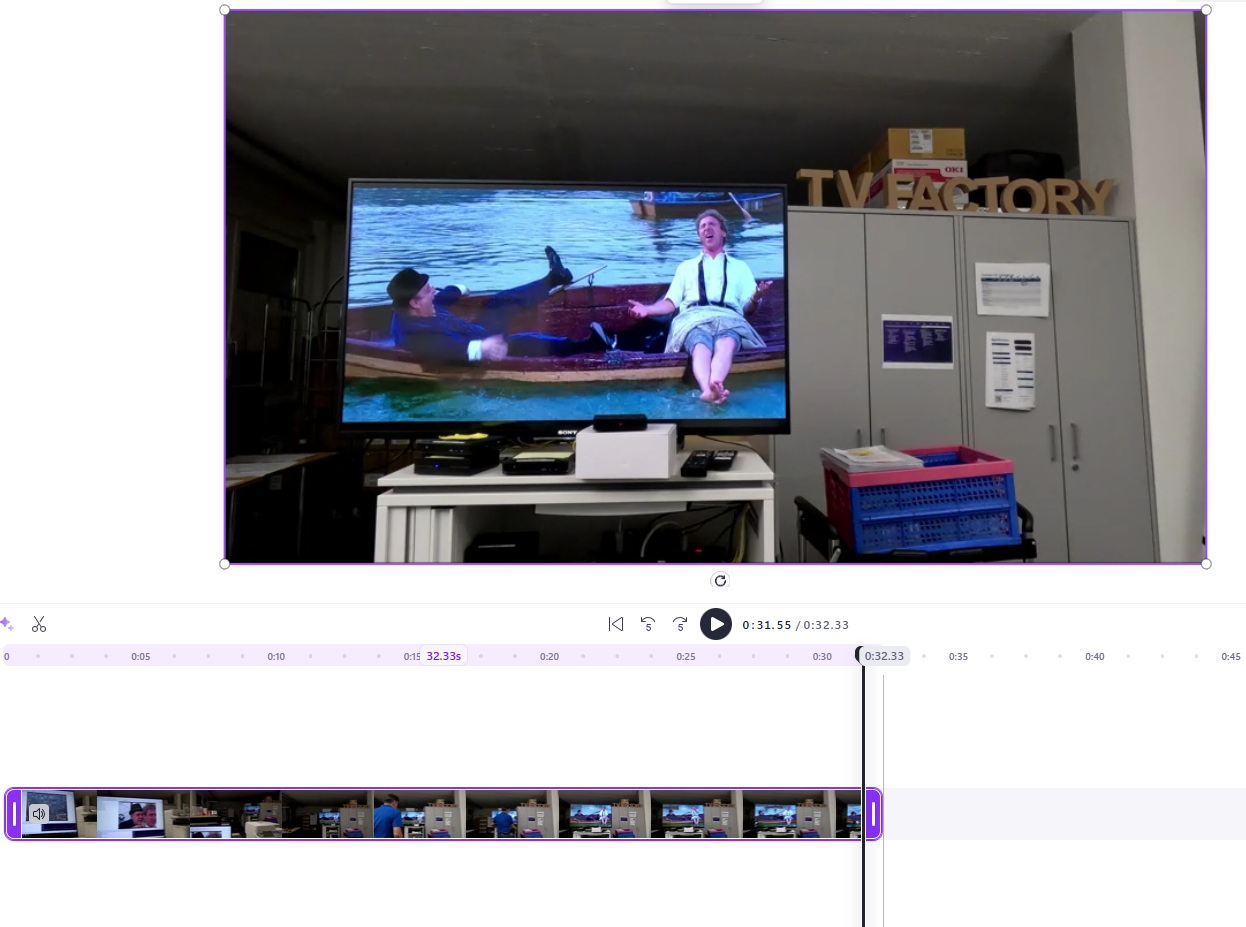The height and width of the screenshot is (927, 1246).
Task: Jump to 0:10 on the timeline ruler
Action: [x=276, y=657]
